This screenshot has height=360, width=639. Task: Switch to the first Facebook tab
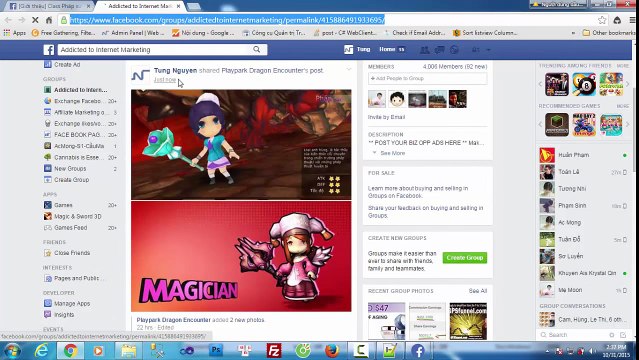[49, 6]
